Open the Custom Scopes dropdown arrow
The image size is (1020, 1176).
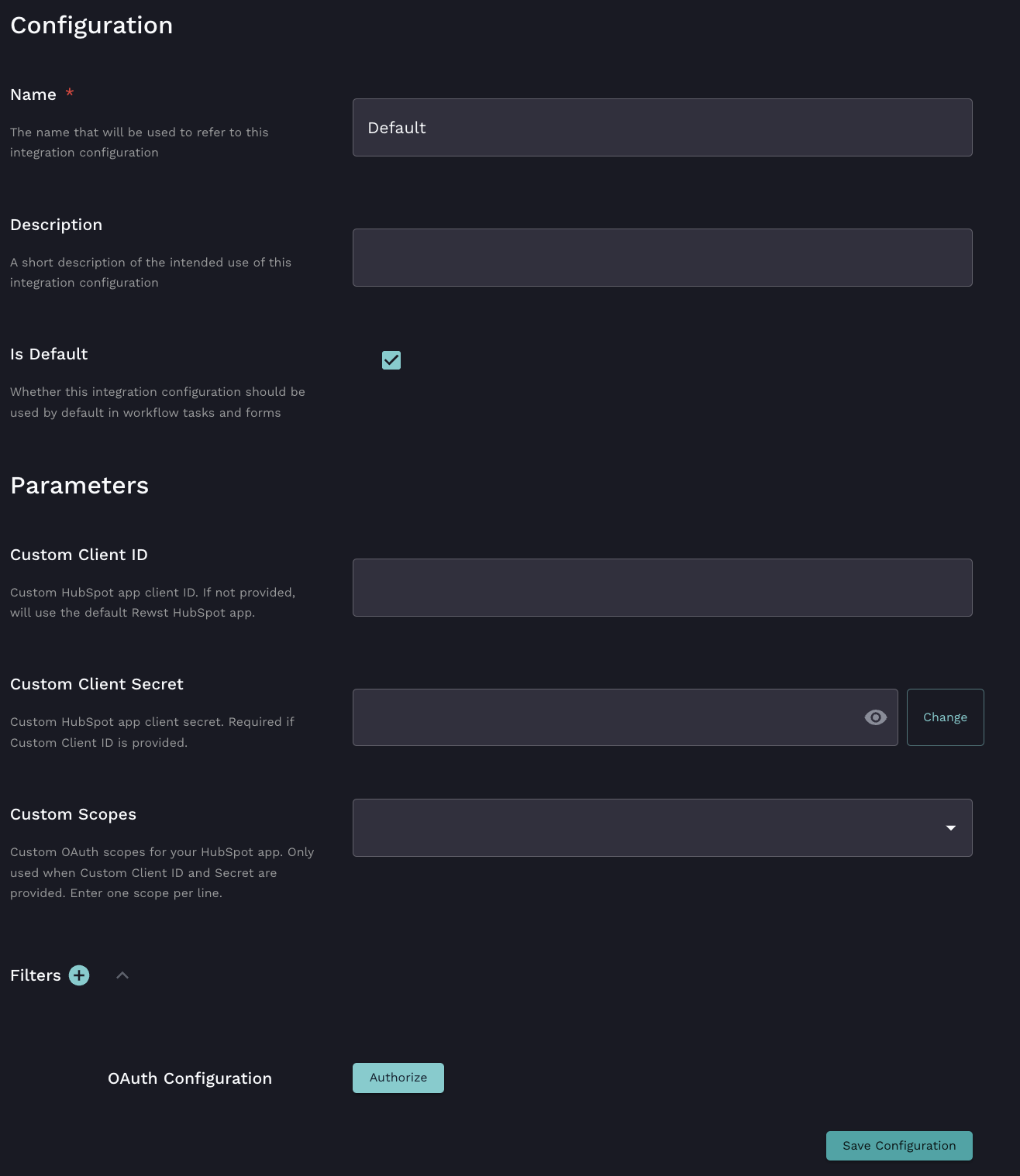[950, 828]
